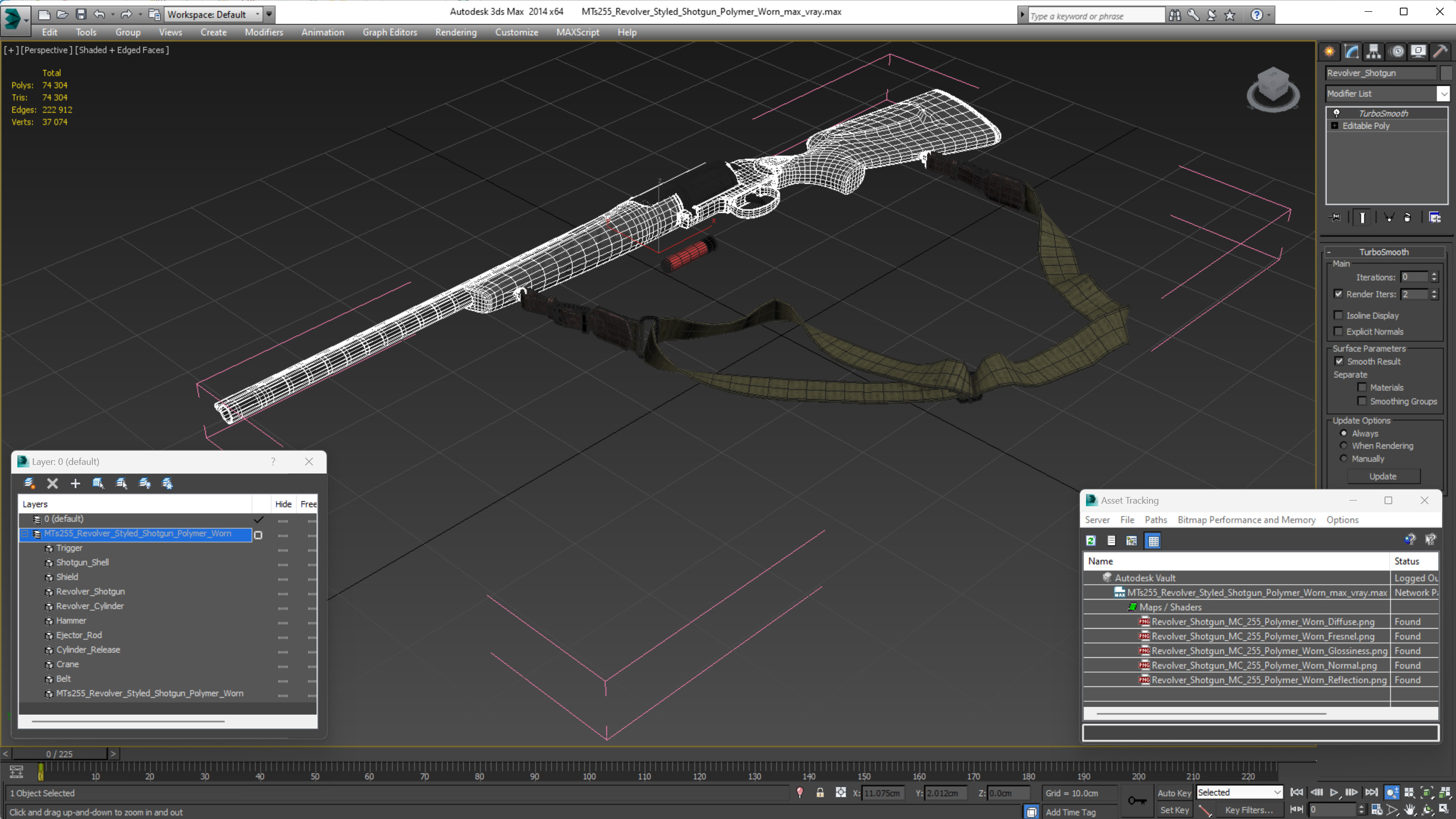Click the object color swatch beside Revolver_Shotgun
The image size is (1456, 819).
[1446, 73]
